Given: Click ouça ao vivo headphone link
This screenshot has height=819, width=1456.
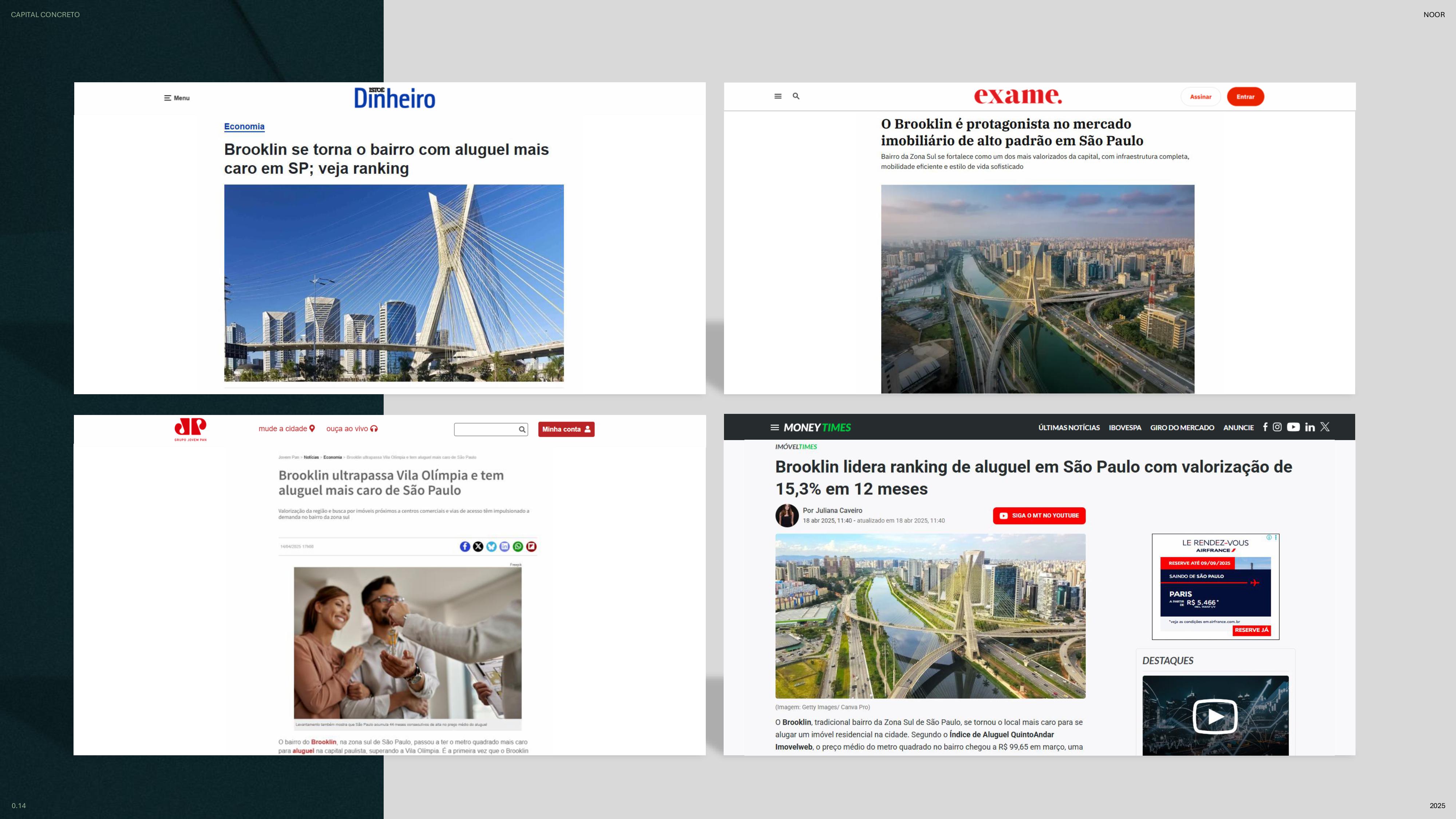Looking at the screenshot, I should 352,428.
